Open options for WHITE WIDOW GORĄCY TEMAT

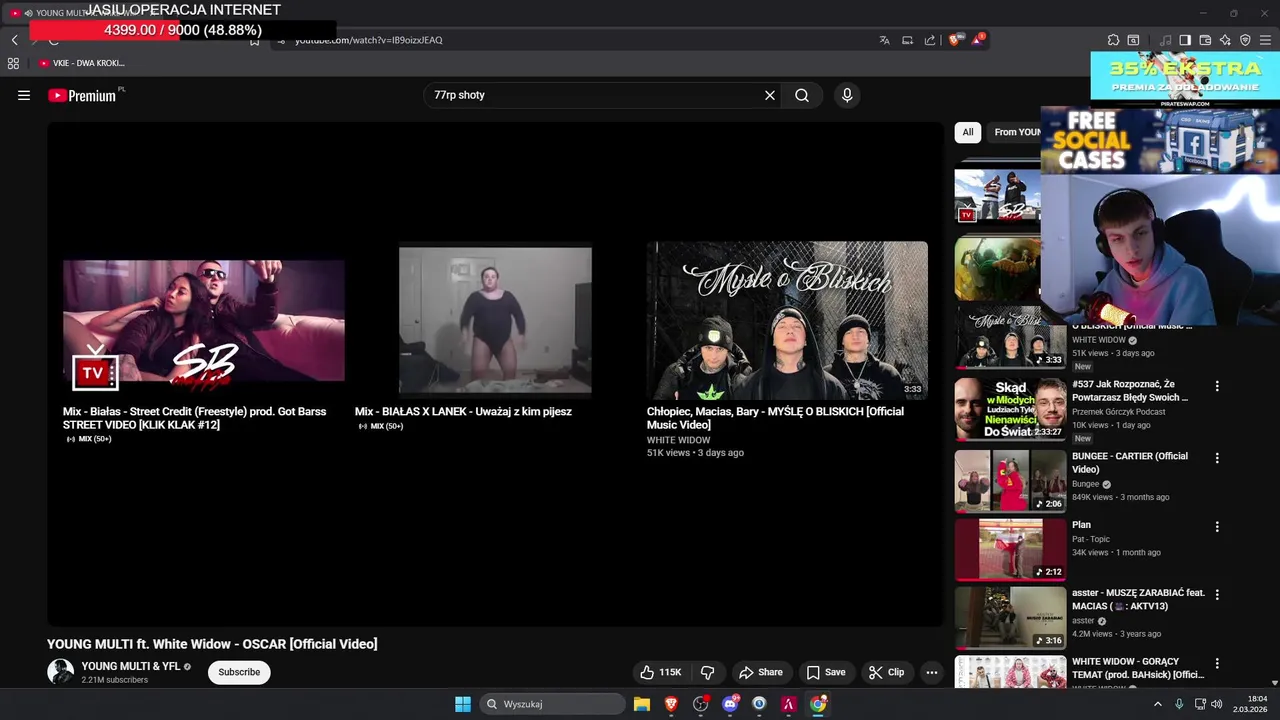click(x=1217, y=664)
